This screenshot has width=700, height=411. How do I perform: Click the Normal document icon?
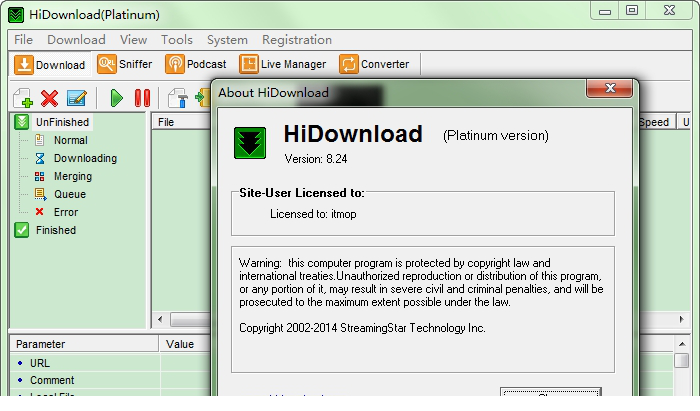39,140
